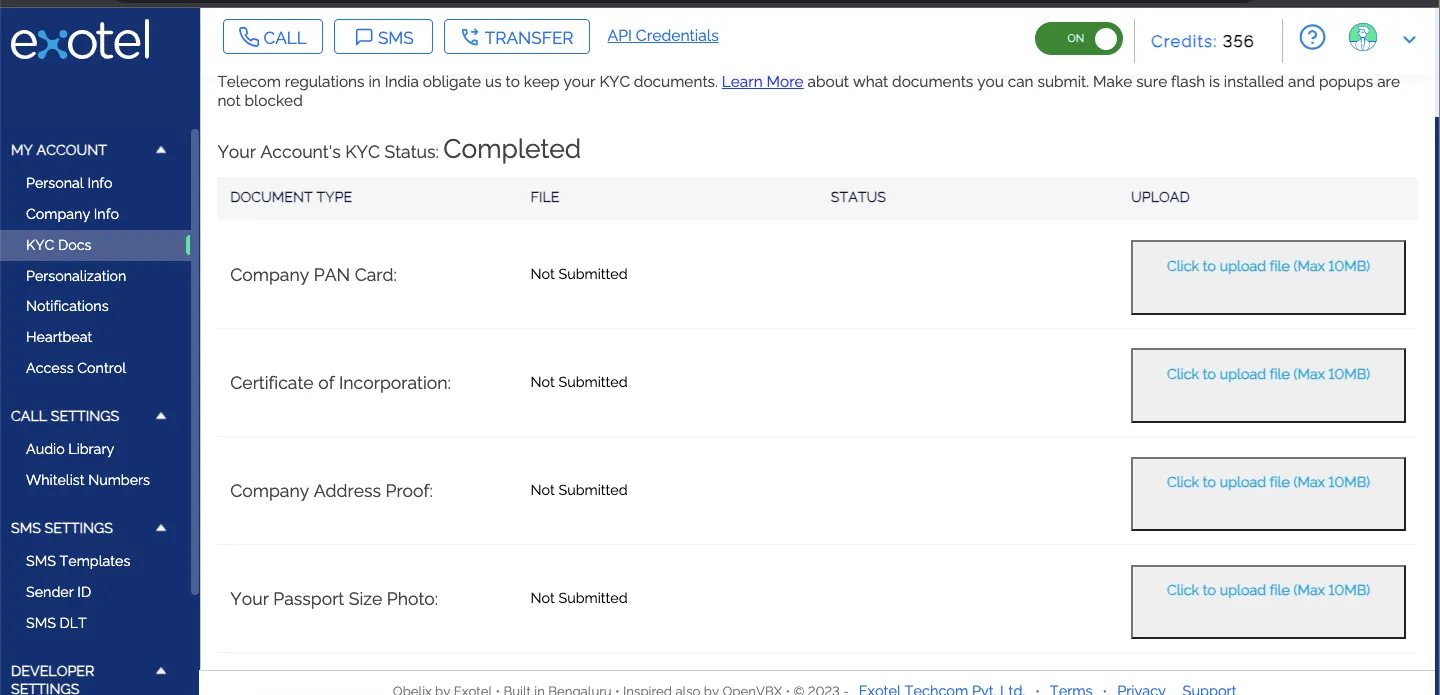Viewport: 1440px width, 695px height.
Task: Click the SMS button
Action: [383, 37]
